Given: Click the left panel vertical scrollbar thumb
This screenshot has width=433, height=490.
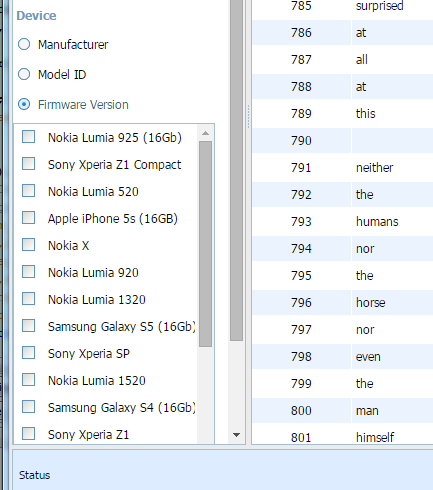Looking at the screenshot, I should (237, 170).
